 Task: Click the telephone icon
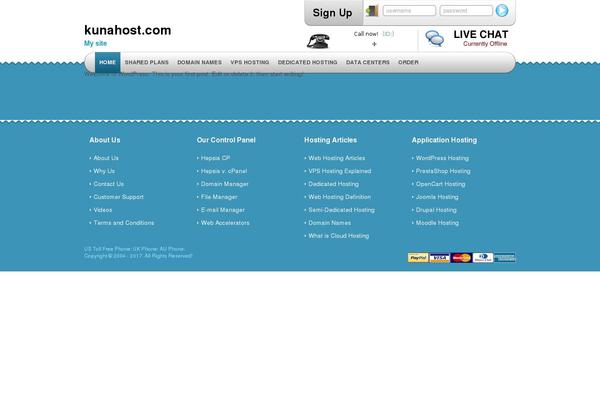click(318, 41)
